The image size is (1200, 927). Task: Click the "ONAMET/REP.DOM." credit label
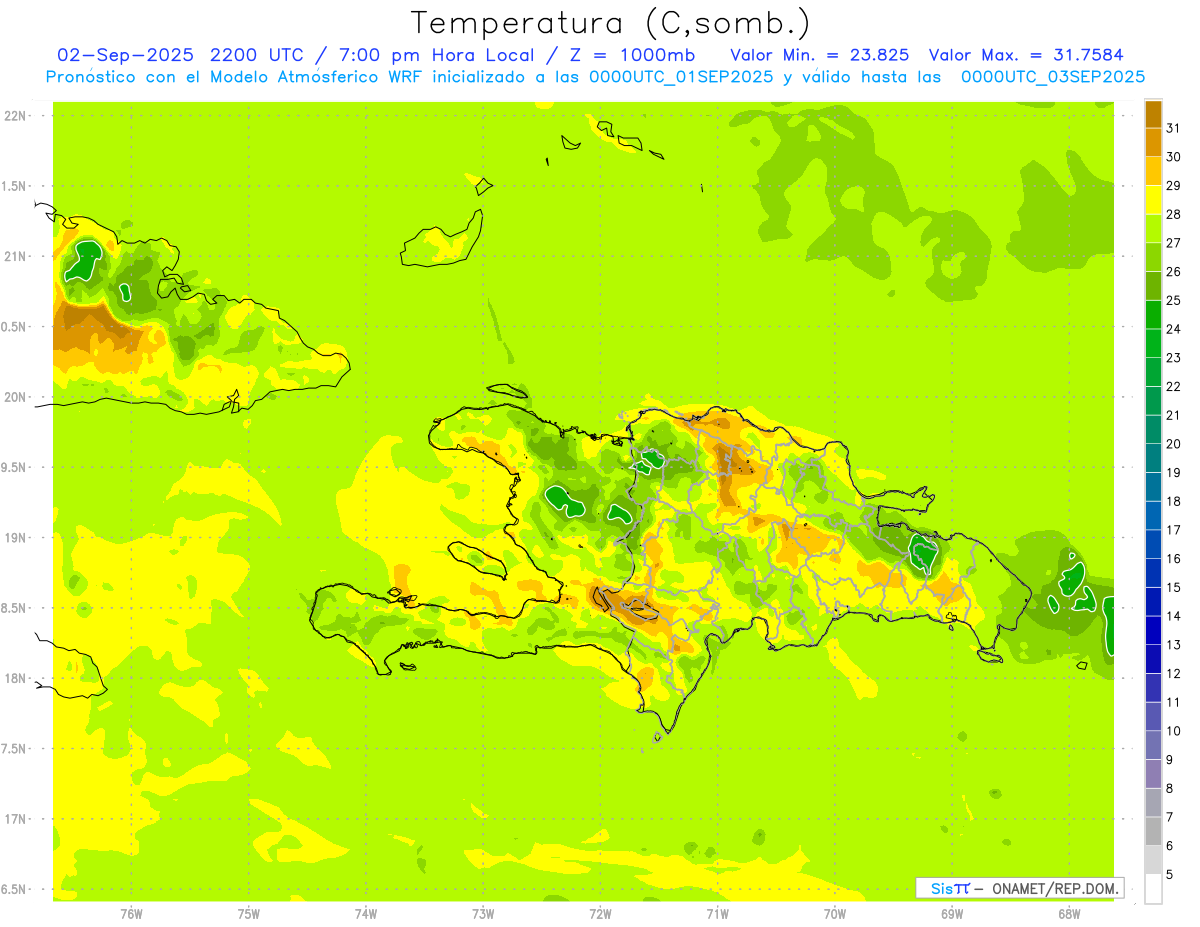click(x=1054, y=888)
